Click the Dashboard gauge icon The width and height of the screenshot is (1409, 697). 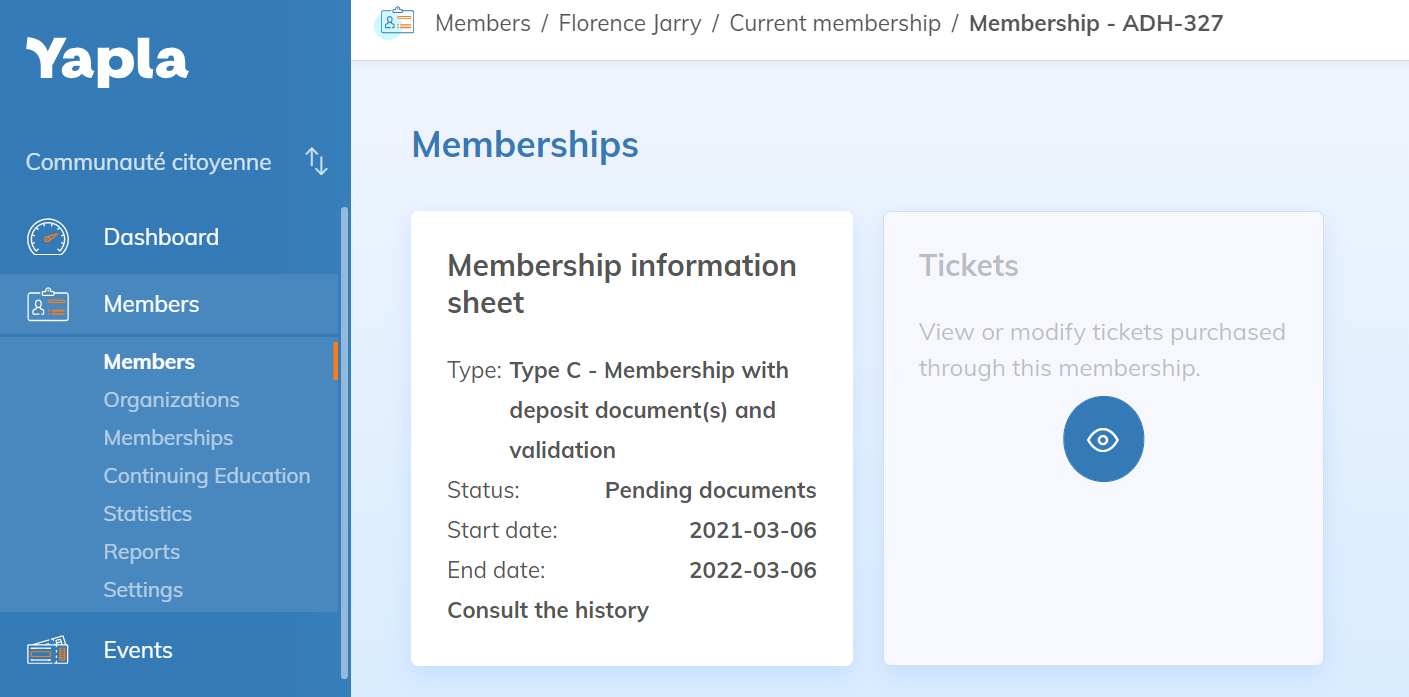point(48,238)
